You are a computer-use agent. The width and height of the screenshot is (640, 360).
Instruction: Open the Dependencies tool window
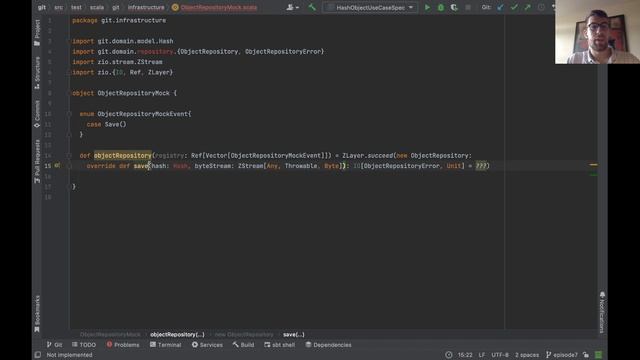[x=329, y=345]
